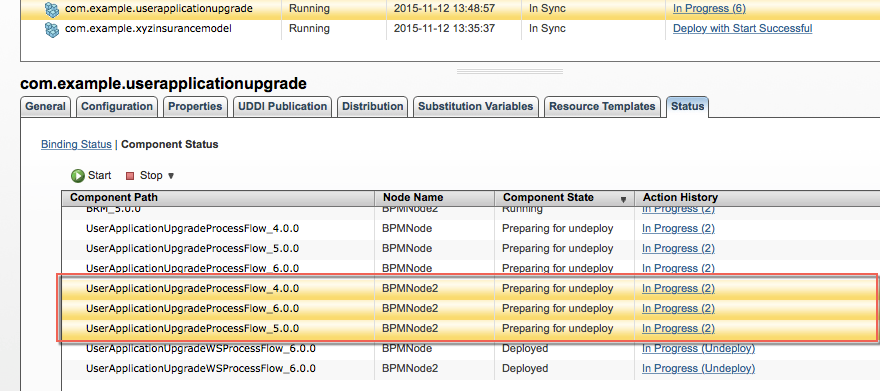Click the green Start play icon
880x391 pixels.
(x=77, y=176)
